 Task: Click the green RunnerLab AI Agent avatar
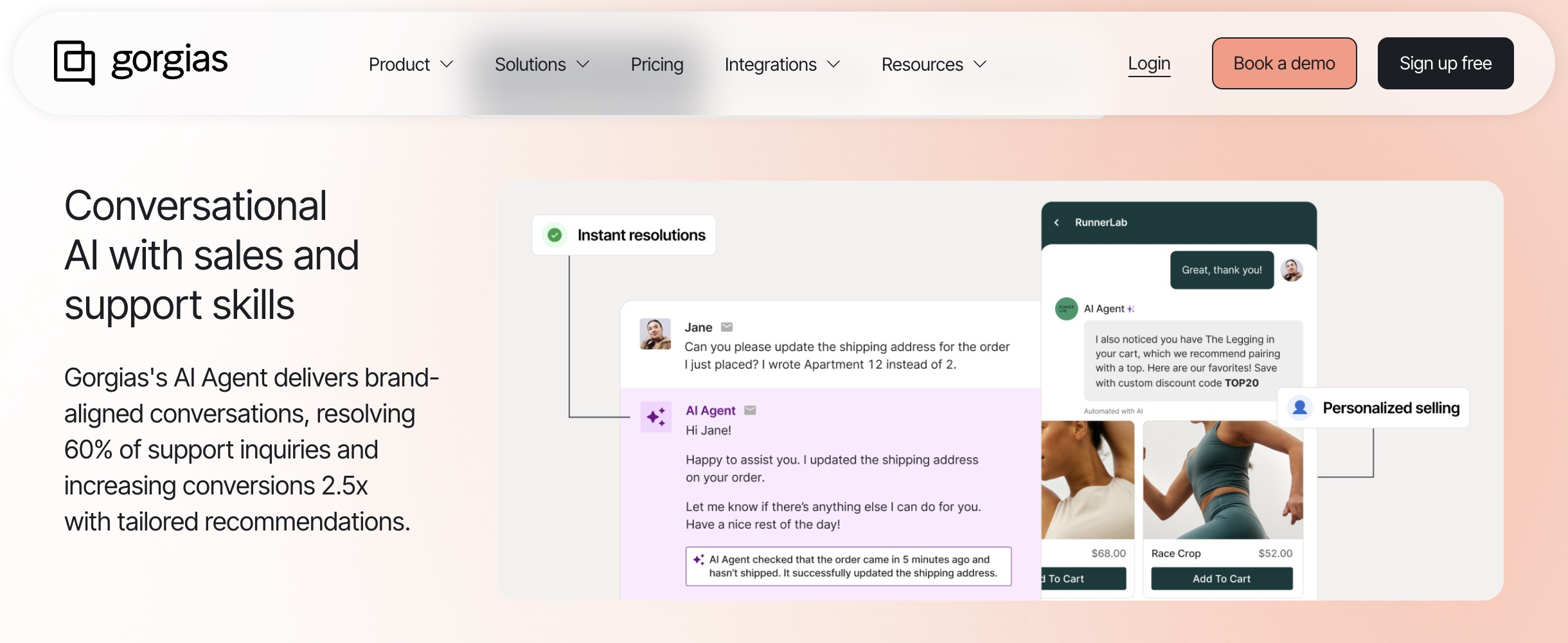click(1066, 309)
